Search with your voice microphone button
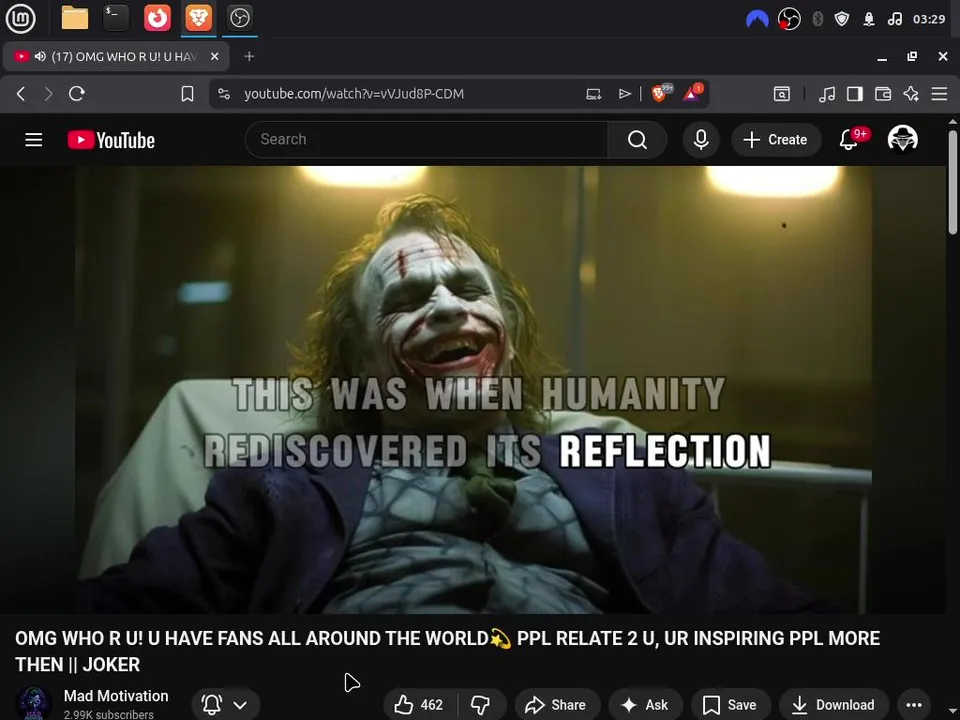Screen dimensions: 960x720 tap(701, 140)
